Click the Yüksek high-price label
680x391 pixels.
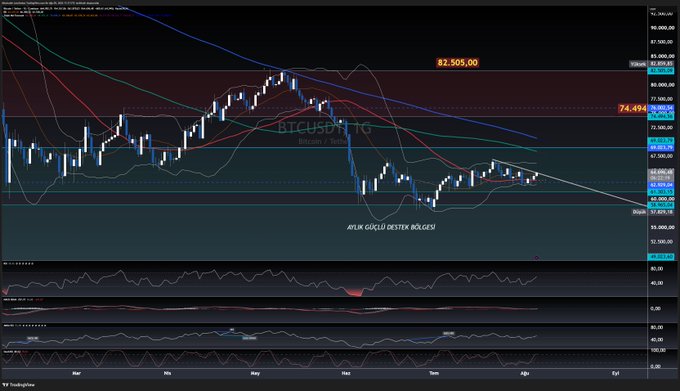638,64
